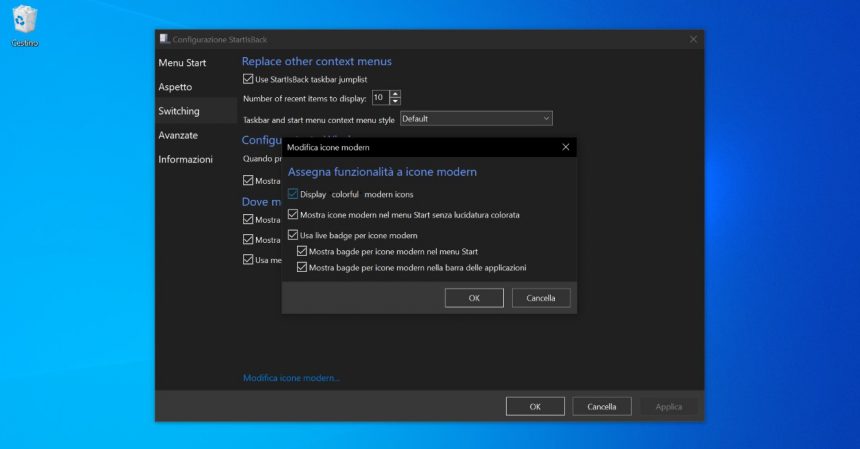The width and height of the screenshot is (860, 449).
Task: Toggle Display colorful modern icons checkbox
Action: (293, 194)
